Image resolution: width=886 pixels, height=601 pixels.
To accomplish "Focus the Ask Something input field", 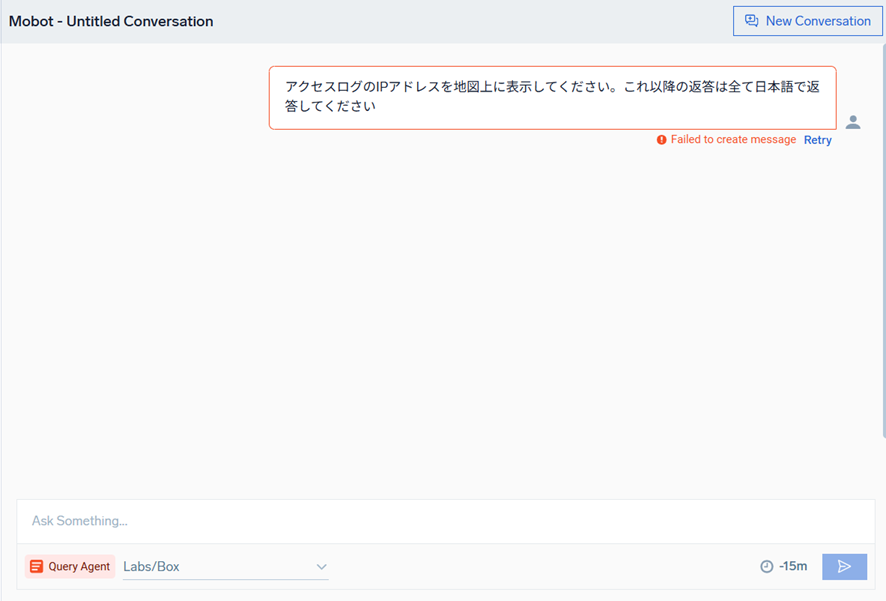I will point(440,521).
